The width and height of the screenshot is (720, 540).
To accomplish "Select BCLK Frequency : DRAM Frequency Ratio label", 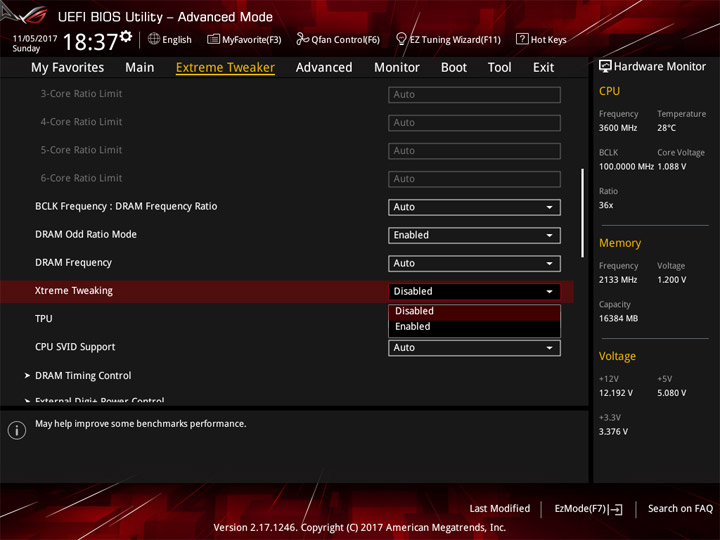I will 126,206.
